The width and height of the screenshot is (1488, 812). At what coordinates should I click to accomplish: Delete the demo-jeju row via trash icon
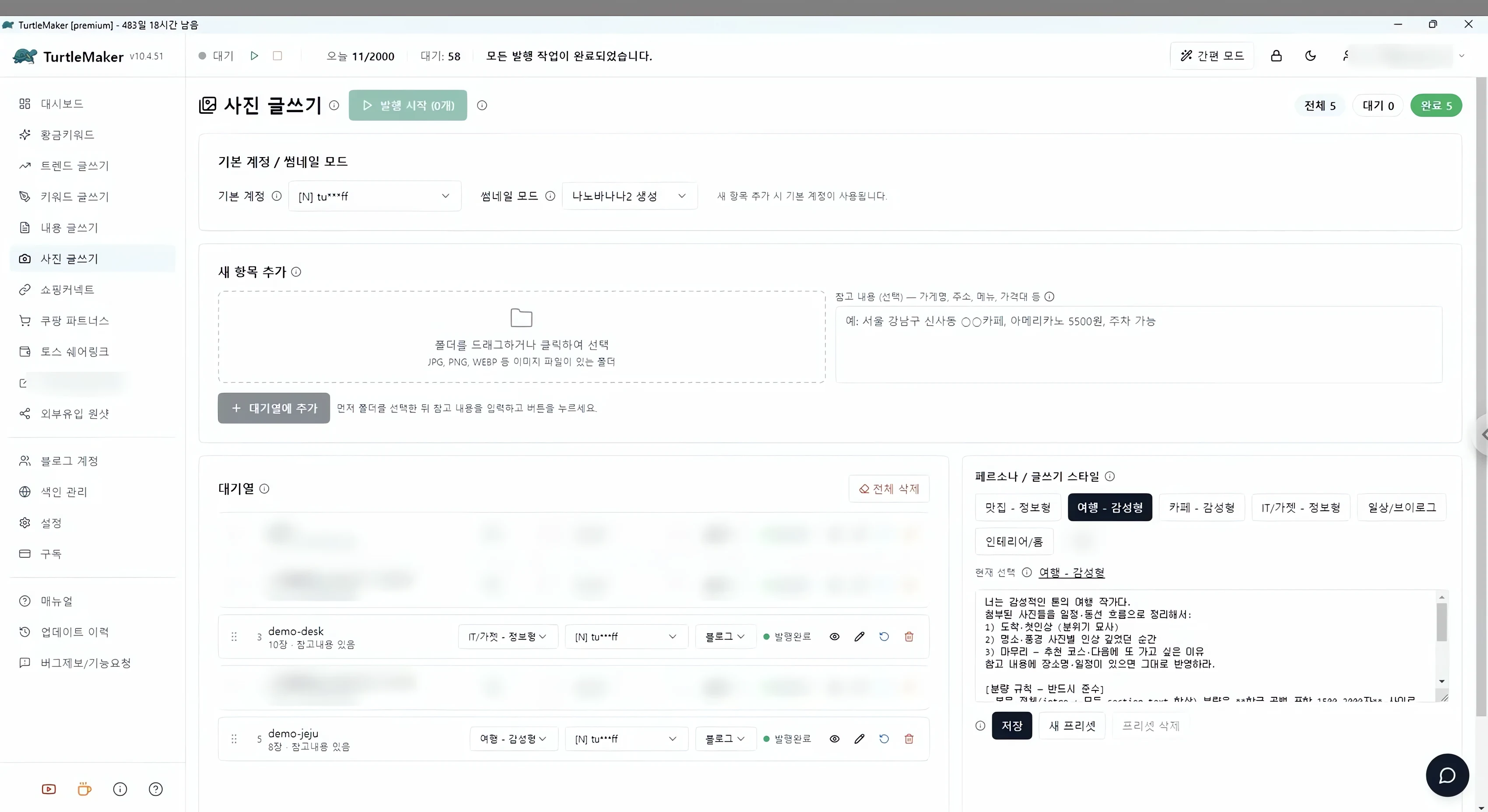pos(909,738)
